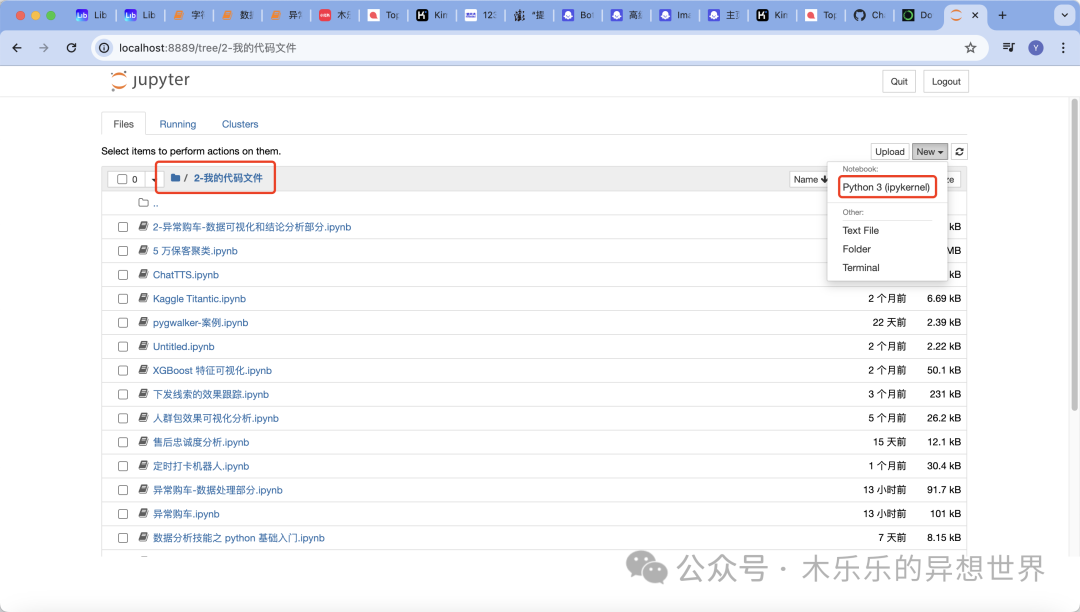Click notebook icon beside Untitled.ipynb
The image size is (1080, 612).
pyautogui.click(x=143, y=346)
